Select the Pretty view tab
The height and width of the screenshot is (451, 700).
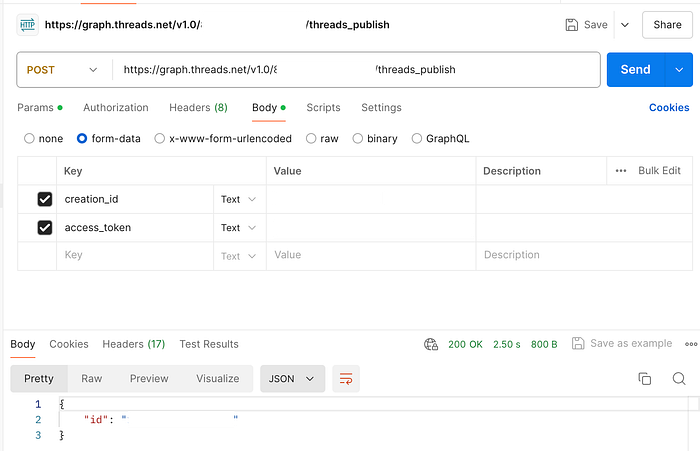point(39,379)
